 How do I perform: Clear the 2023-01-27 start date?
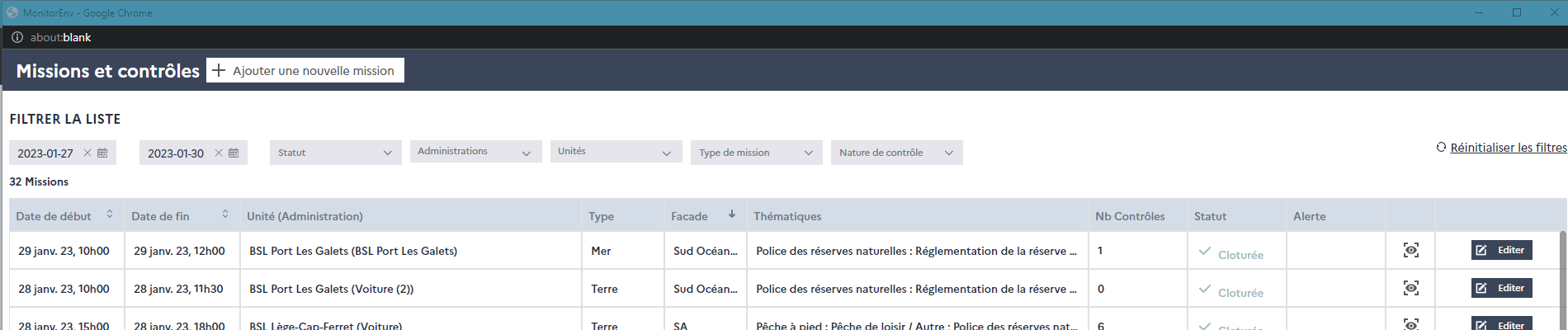click(87, 153)
